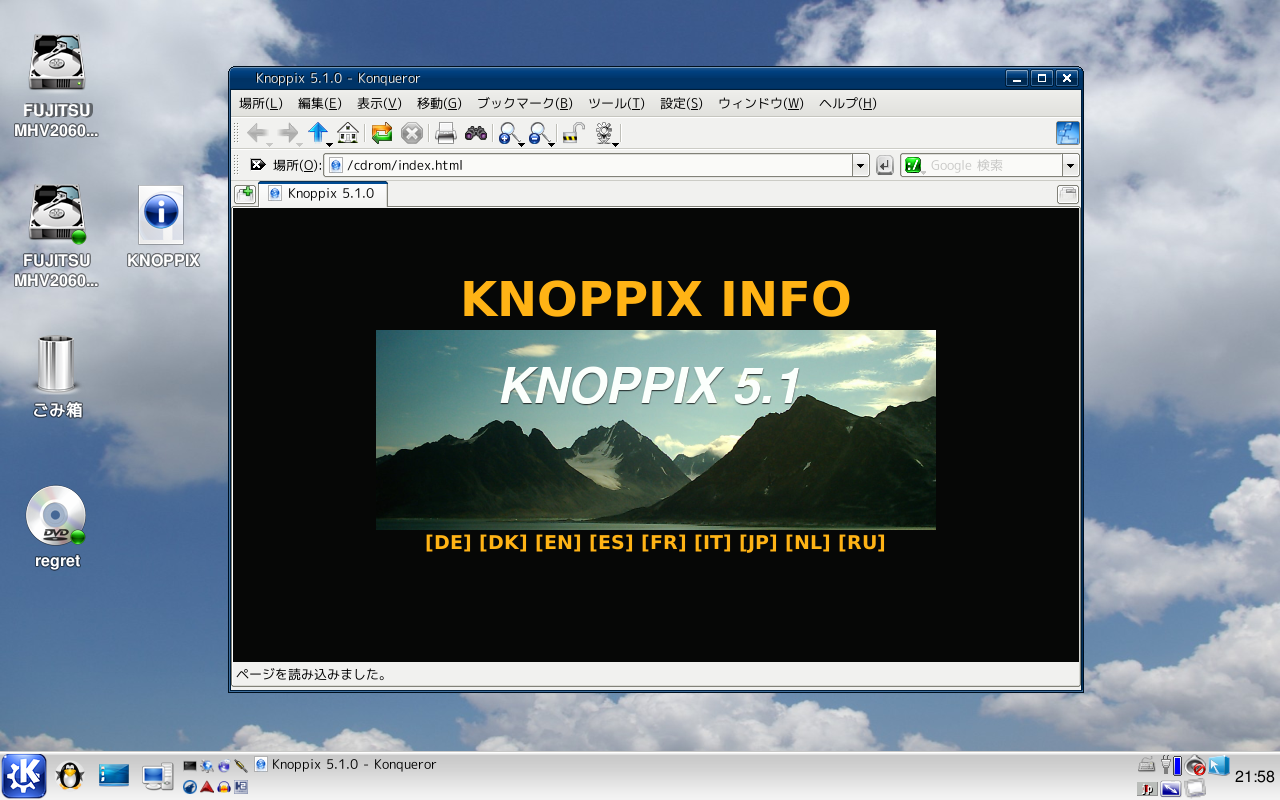Click the Tux penguin Knoppix menu icon
The image size is (1280, 800).
click(70, 776)
